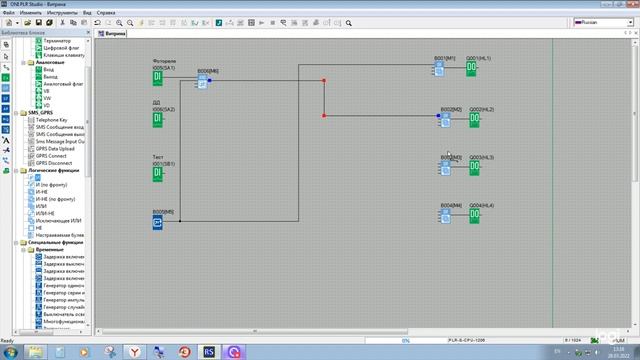Save the project with floppy disk icon
This screenshot has height=360, width=640.
(x=38, y=23)
